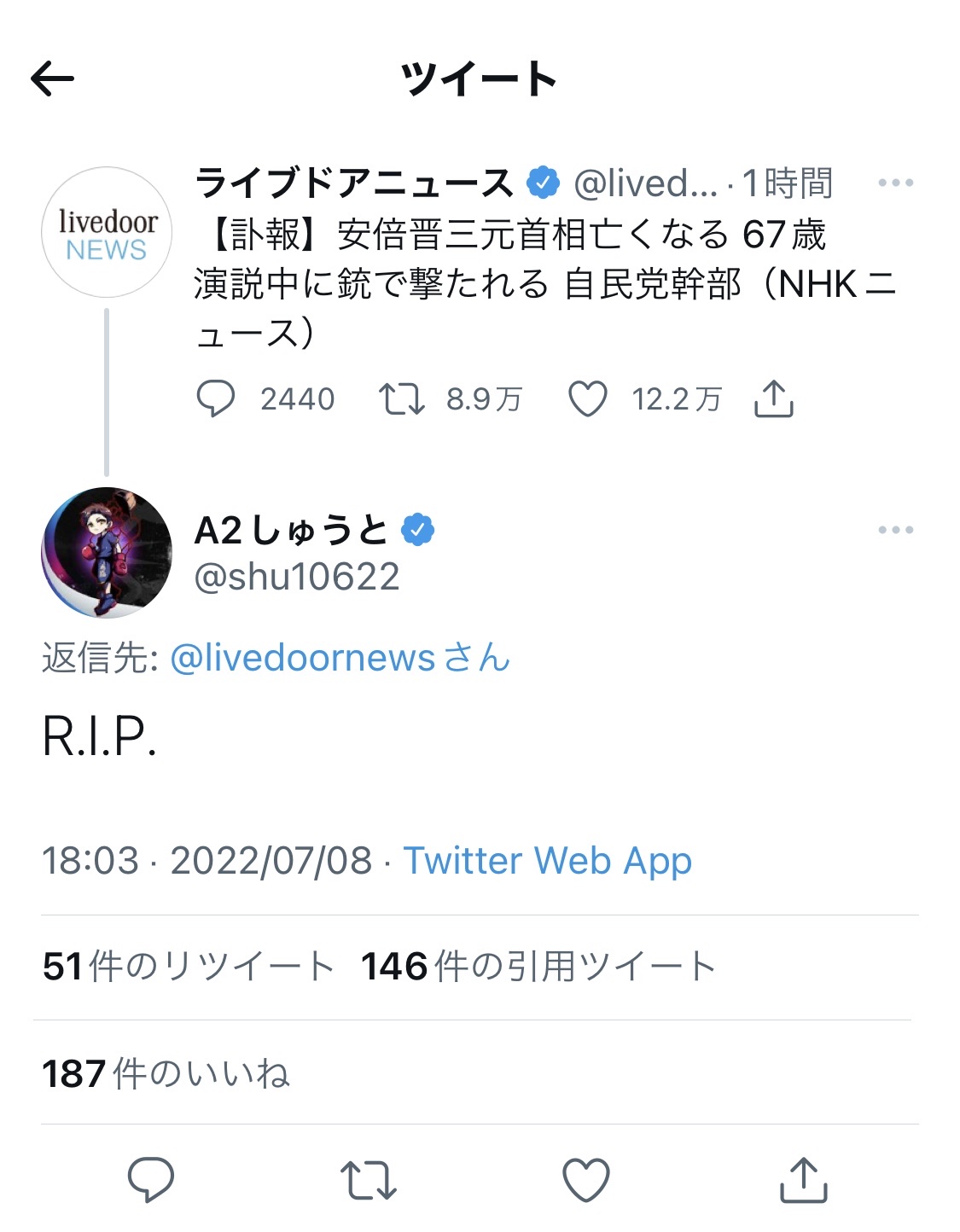Reply to the R.I.P. tweet
960x1232 pixels.
[x=151, y=1179]
